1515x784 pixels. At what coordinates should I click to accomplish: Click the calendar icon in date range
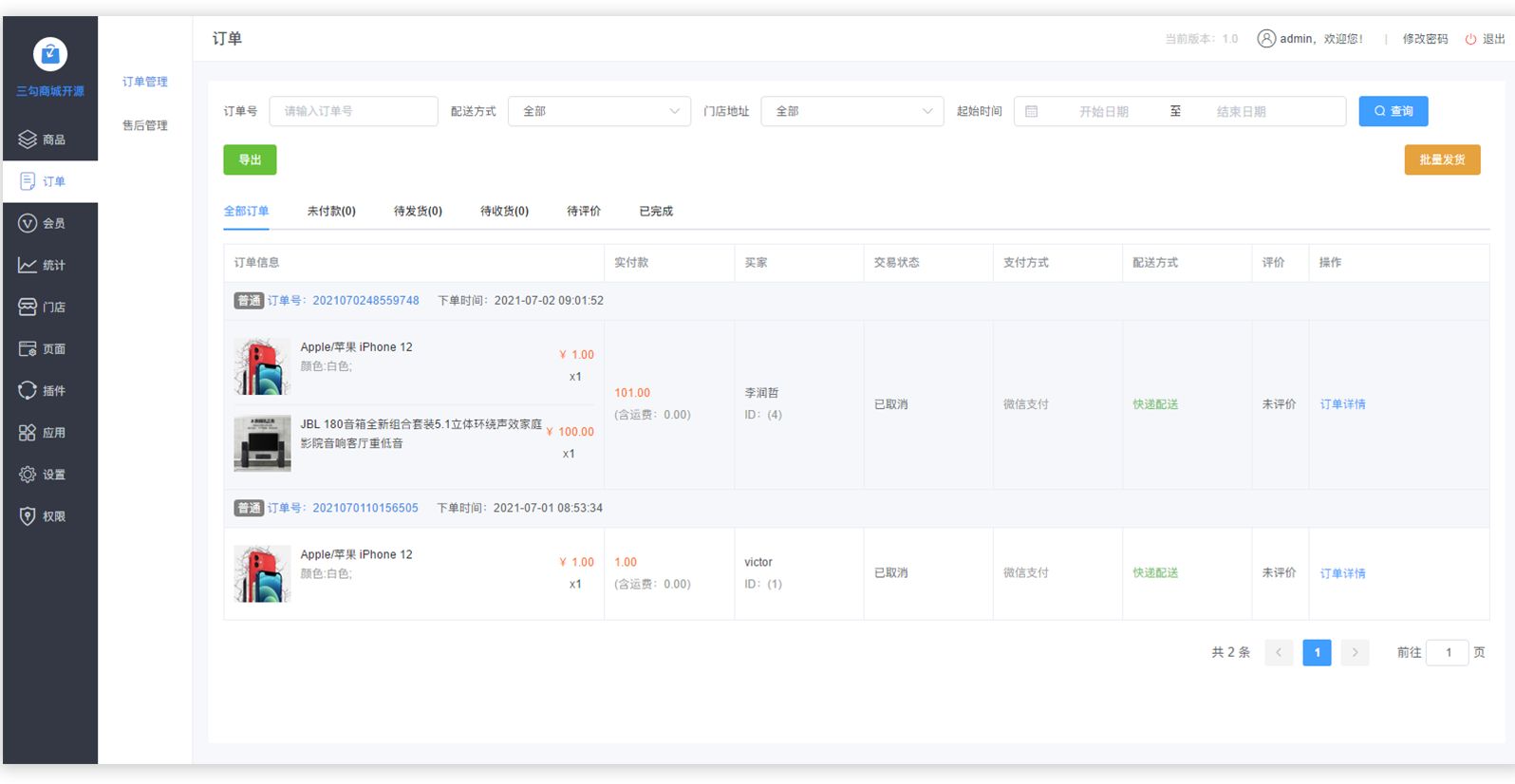coord(1032,111)
